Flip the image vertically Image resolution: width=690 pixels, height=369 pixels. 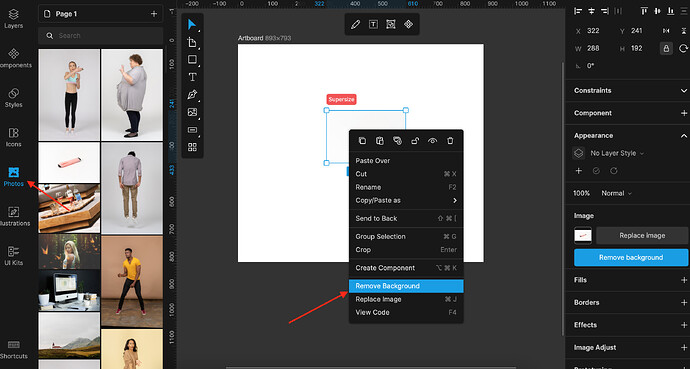point(683,31)
